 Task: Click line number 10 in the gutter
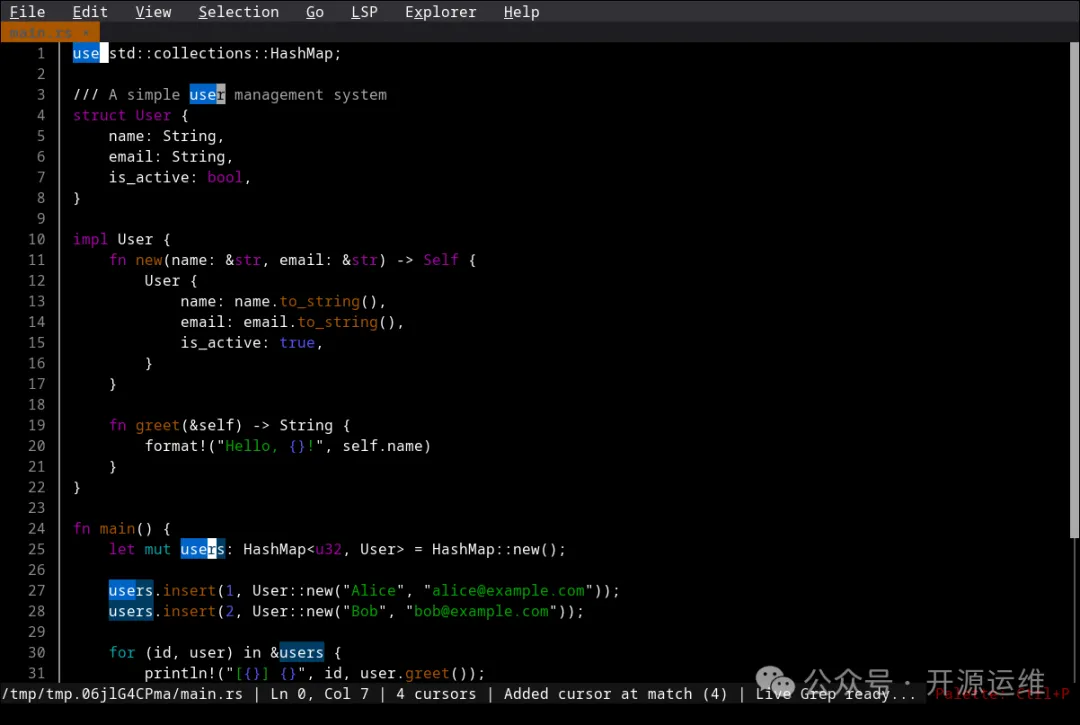(37, 239)
